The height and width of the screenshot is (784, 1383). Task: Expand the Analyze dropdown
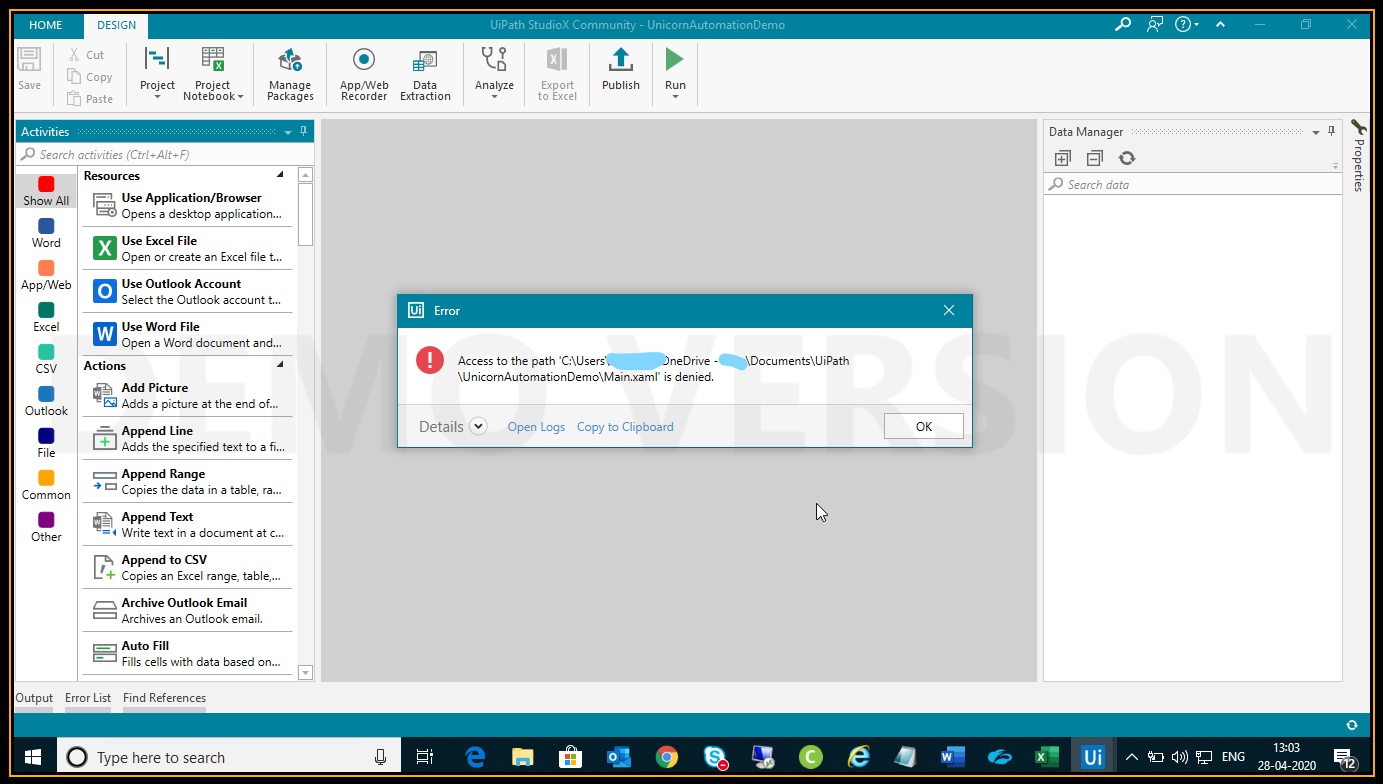pos(494,74)
